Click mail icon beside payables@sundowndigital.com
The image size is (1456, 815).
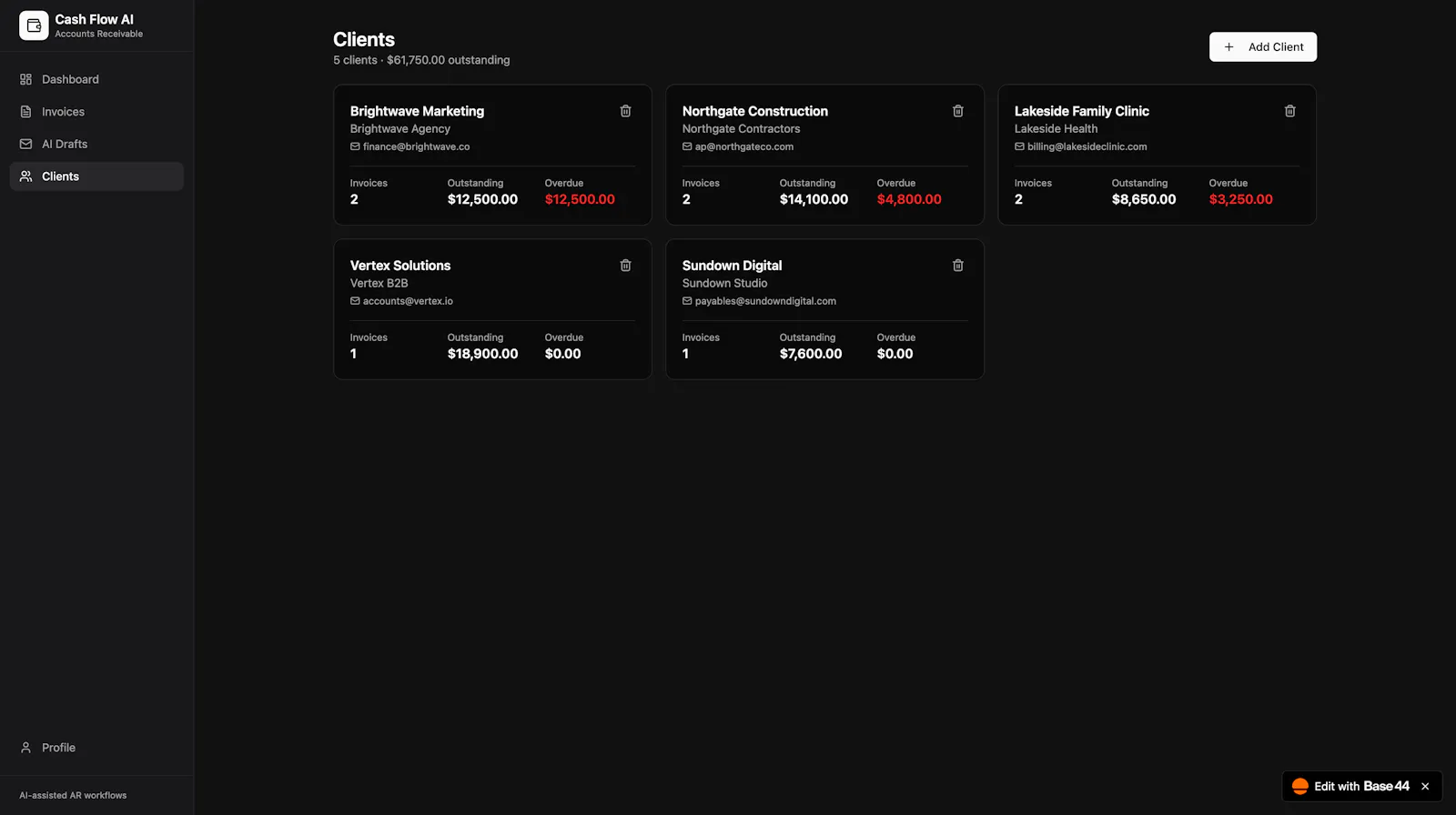tap(687, 301)
